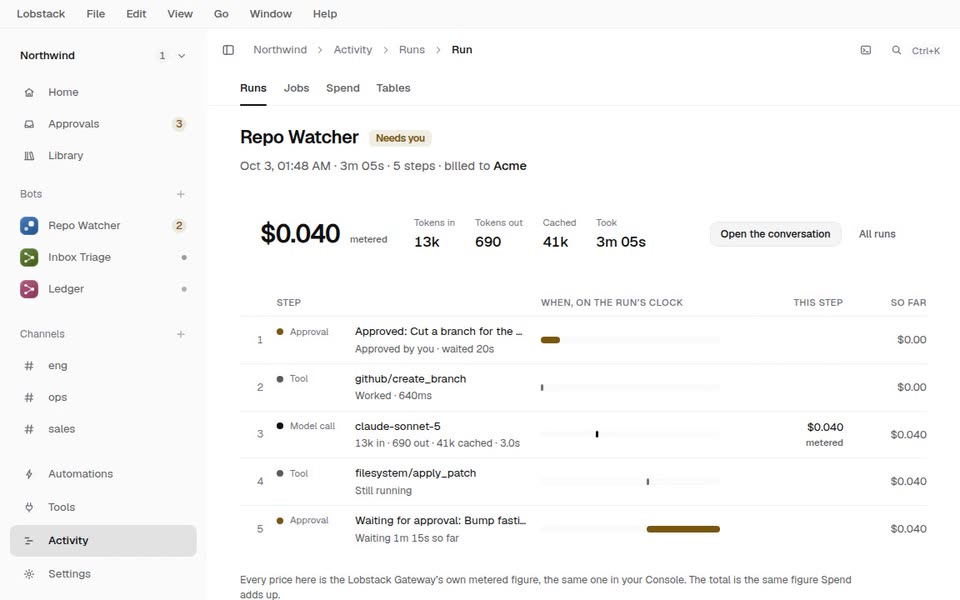This screenshot has width=960, height=600.
Task: Open the View menu
Action: click(180, 13)
